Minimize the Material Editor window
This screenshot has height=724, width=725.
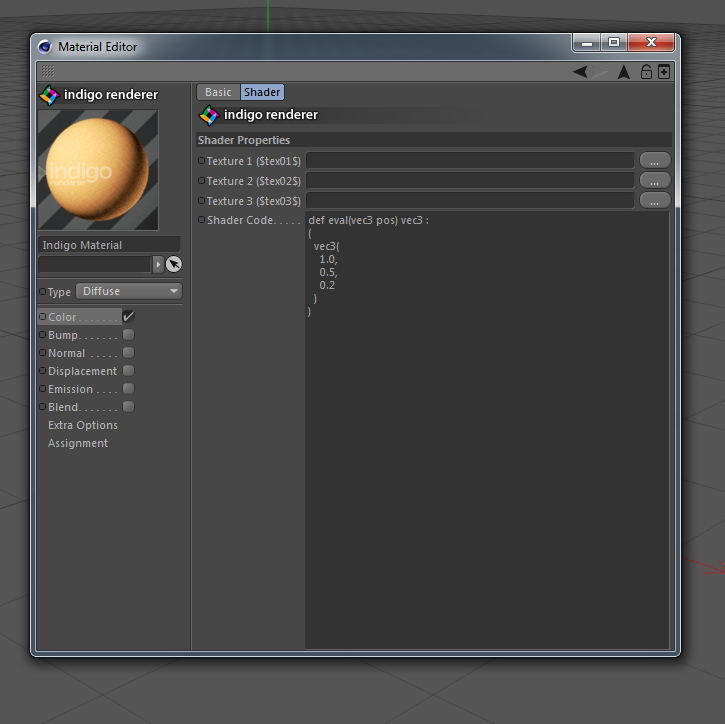[x=587, y=43]
